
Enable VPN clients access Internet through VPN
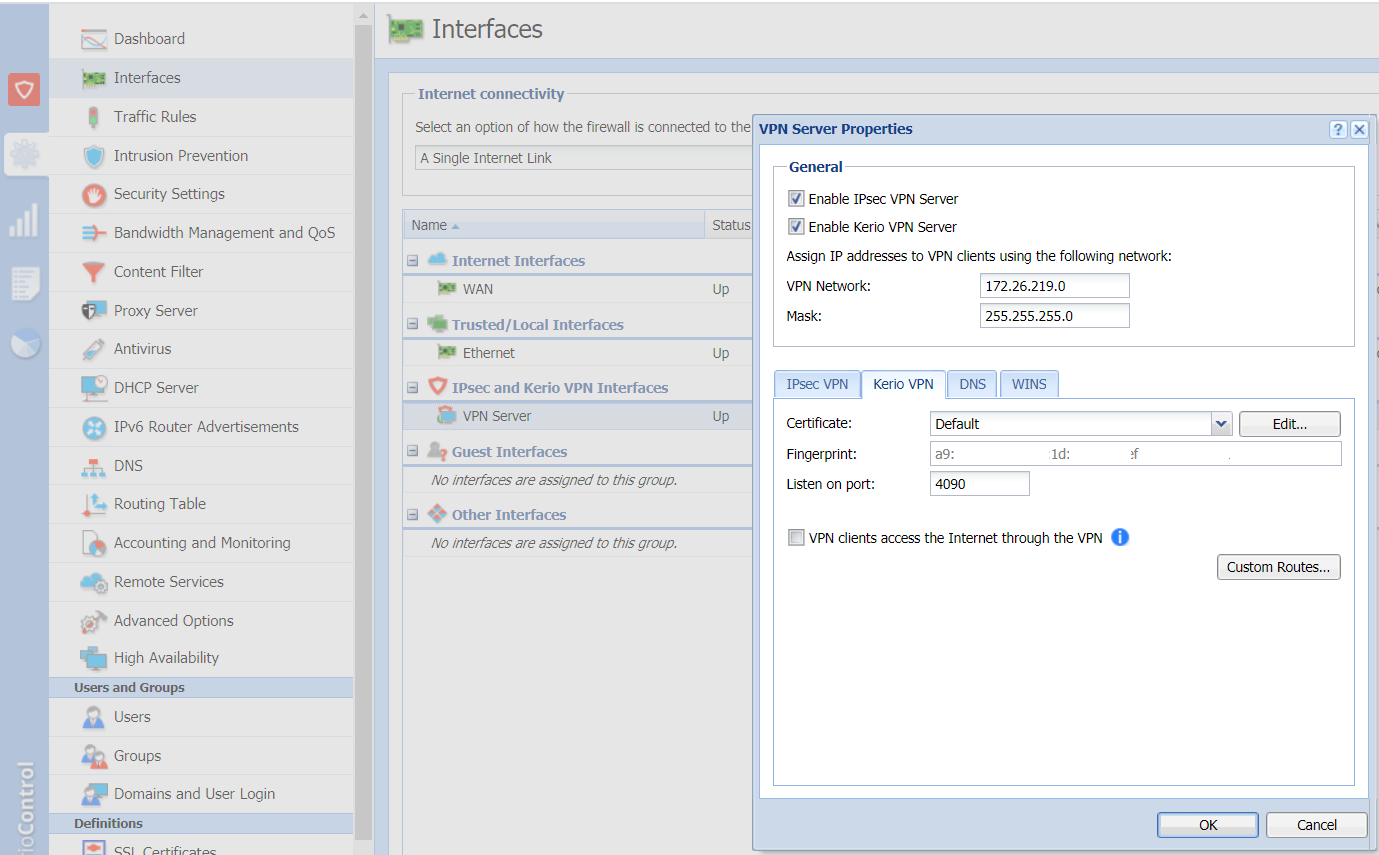pos(796,538)
